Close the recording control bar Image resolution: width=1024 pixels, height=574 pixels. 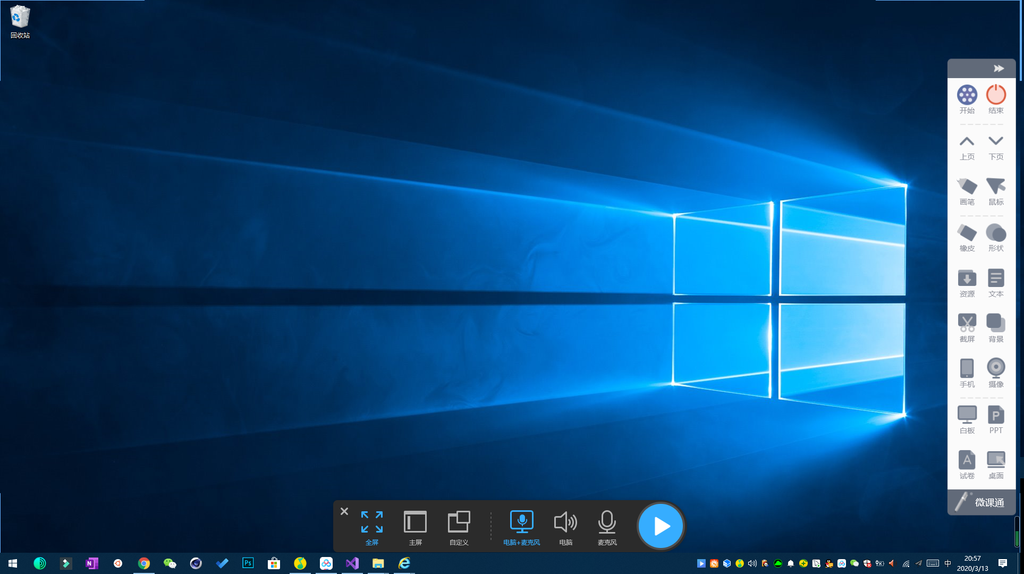coord(344,511)
